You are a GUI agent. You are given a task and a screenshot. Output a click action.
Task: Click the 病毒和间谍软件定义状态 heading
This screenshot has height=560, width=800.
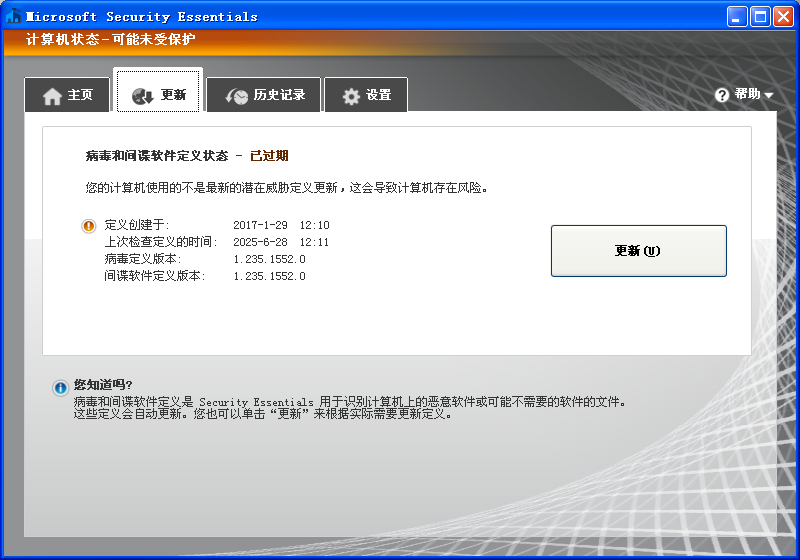click(157, 156)
